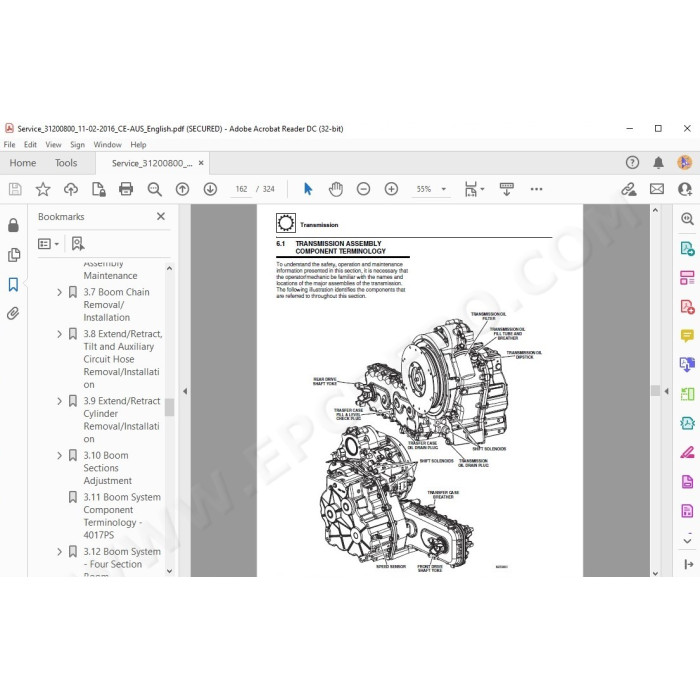Expand 3.12 Boom System bookmark

coord(59,552)
